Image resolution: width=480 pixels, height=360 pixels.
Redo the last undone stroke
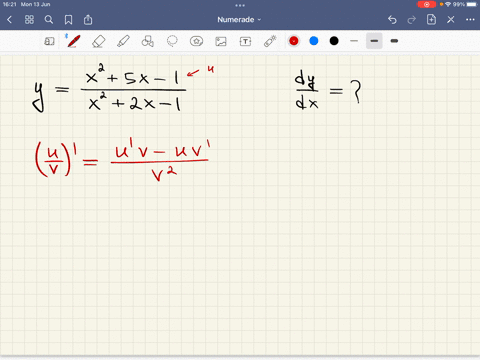[x=412, y=20]
